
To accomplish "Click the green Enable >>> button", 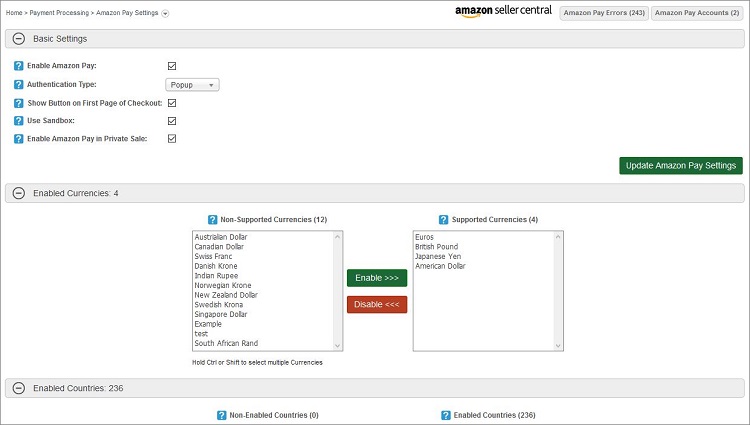I will point(377,278).
